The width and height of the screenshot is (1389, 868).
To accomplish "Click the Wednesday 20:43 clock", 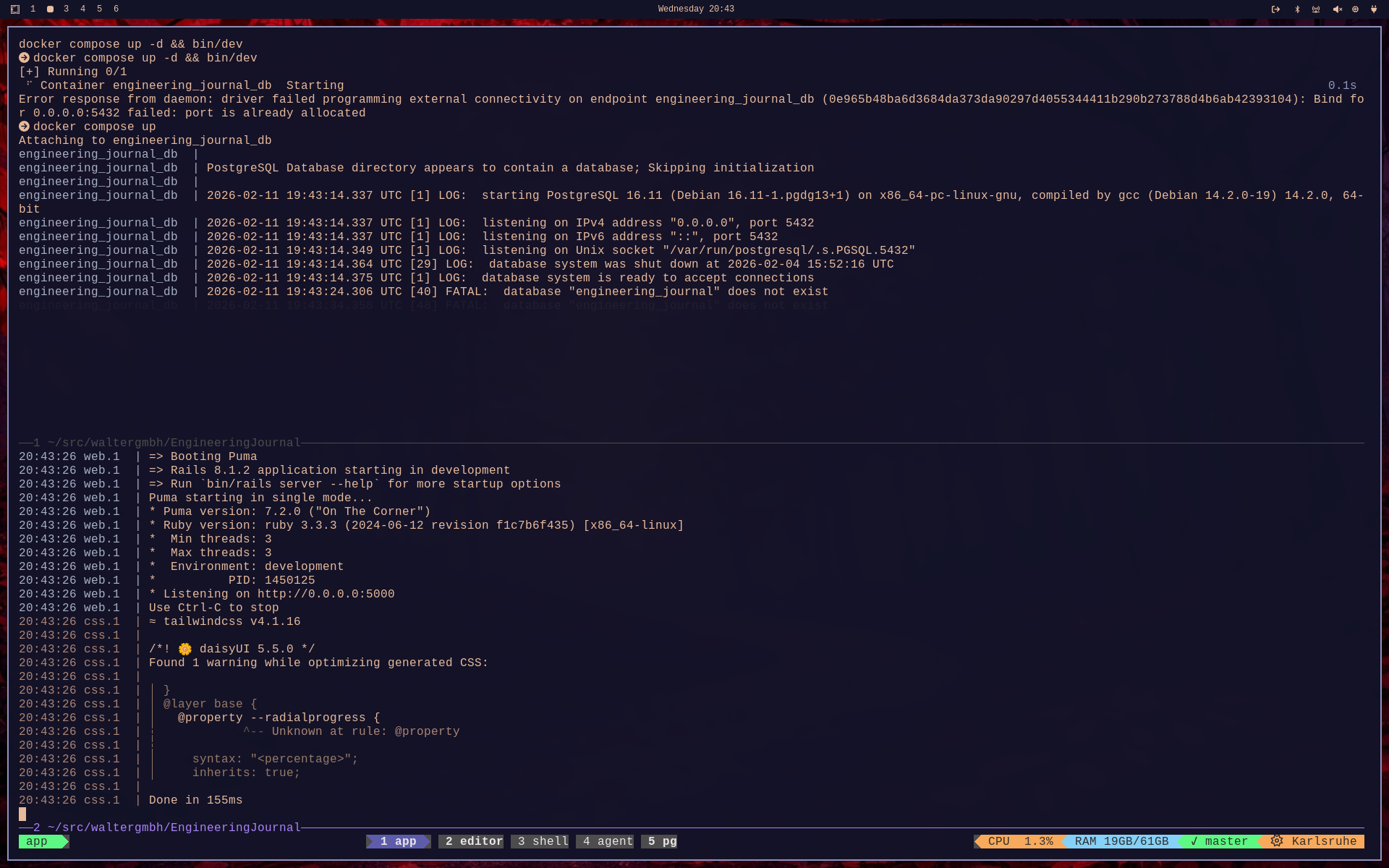I will (x=695, y=9).
